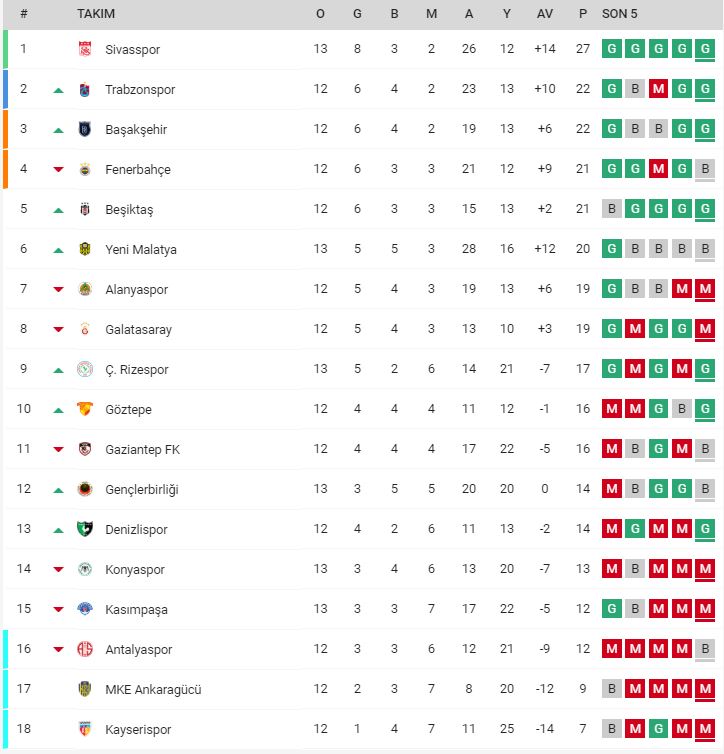The width and height of the screenshot is (724, 754).
Task: Sort by AV goal difference header
Action: pyautogui.click(x=545, y=14)
